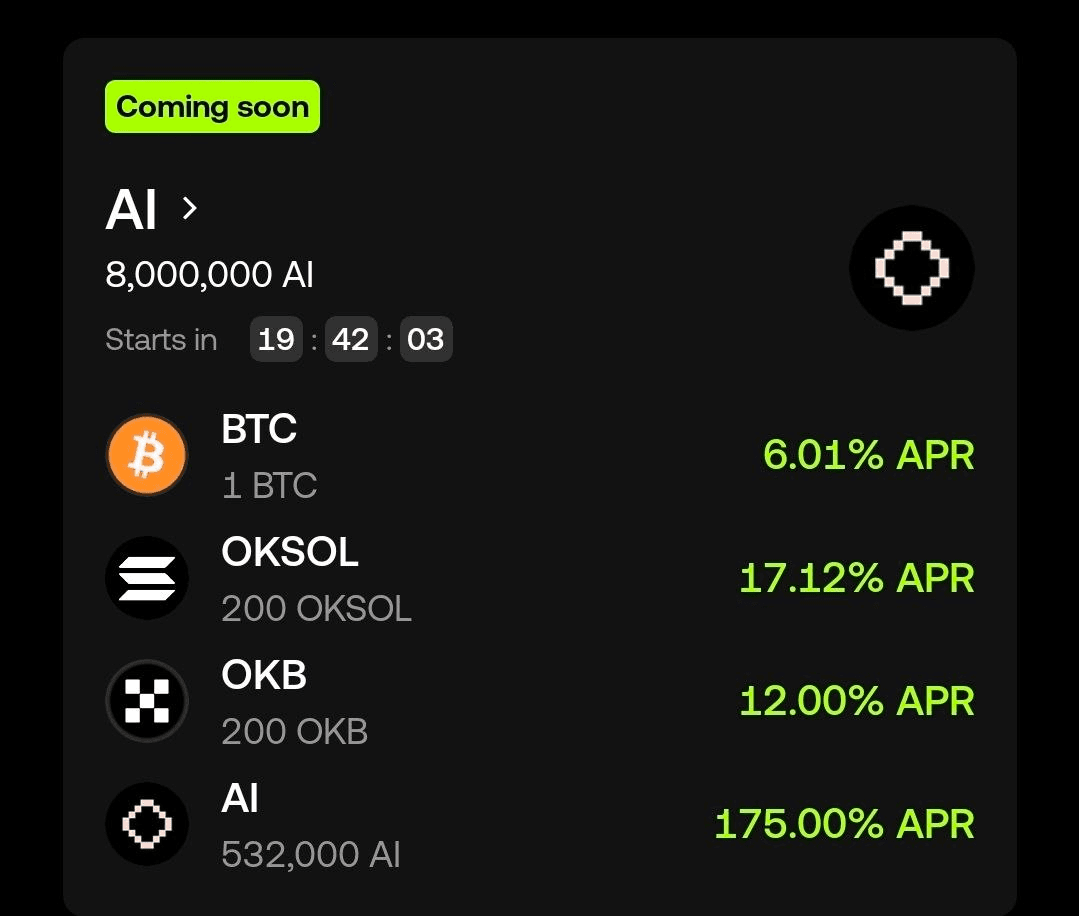The width and height of the screenshot is (1079, 916).
Task: Click the 12.00% APR value
Action: tap(857, 701)
